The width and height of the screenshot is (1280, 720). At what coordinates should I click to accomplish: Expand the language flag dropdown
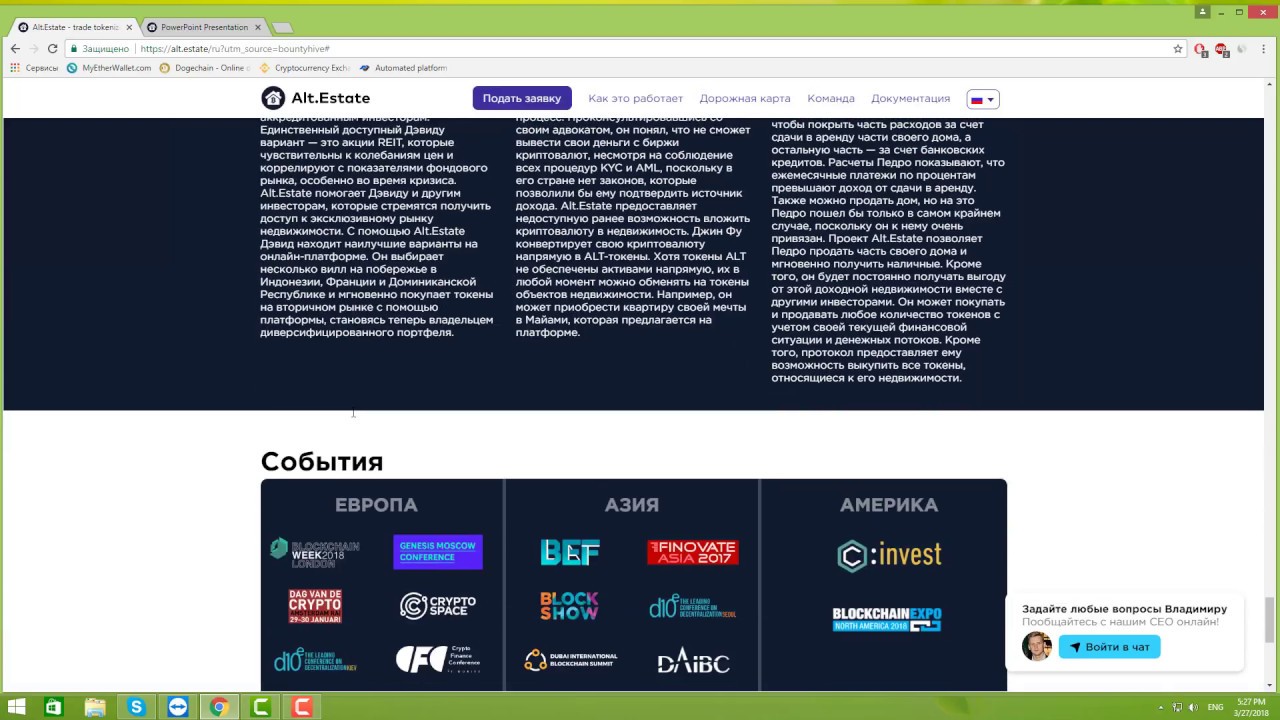[983, 99]
